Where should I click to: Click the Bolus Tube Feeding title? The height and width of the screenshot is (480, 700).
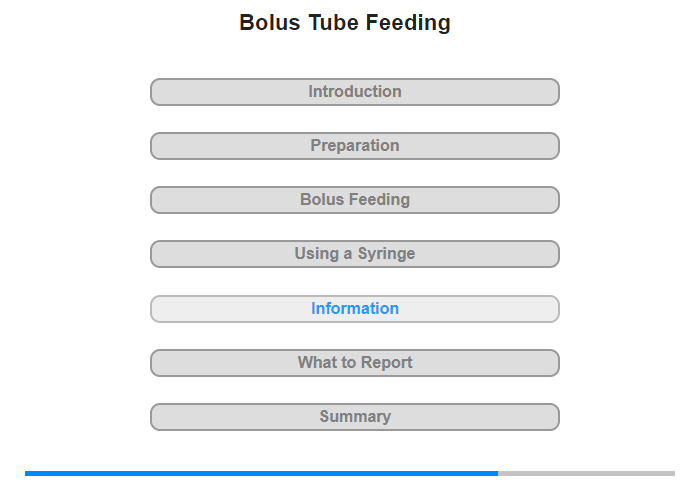tap(345, 23)
